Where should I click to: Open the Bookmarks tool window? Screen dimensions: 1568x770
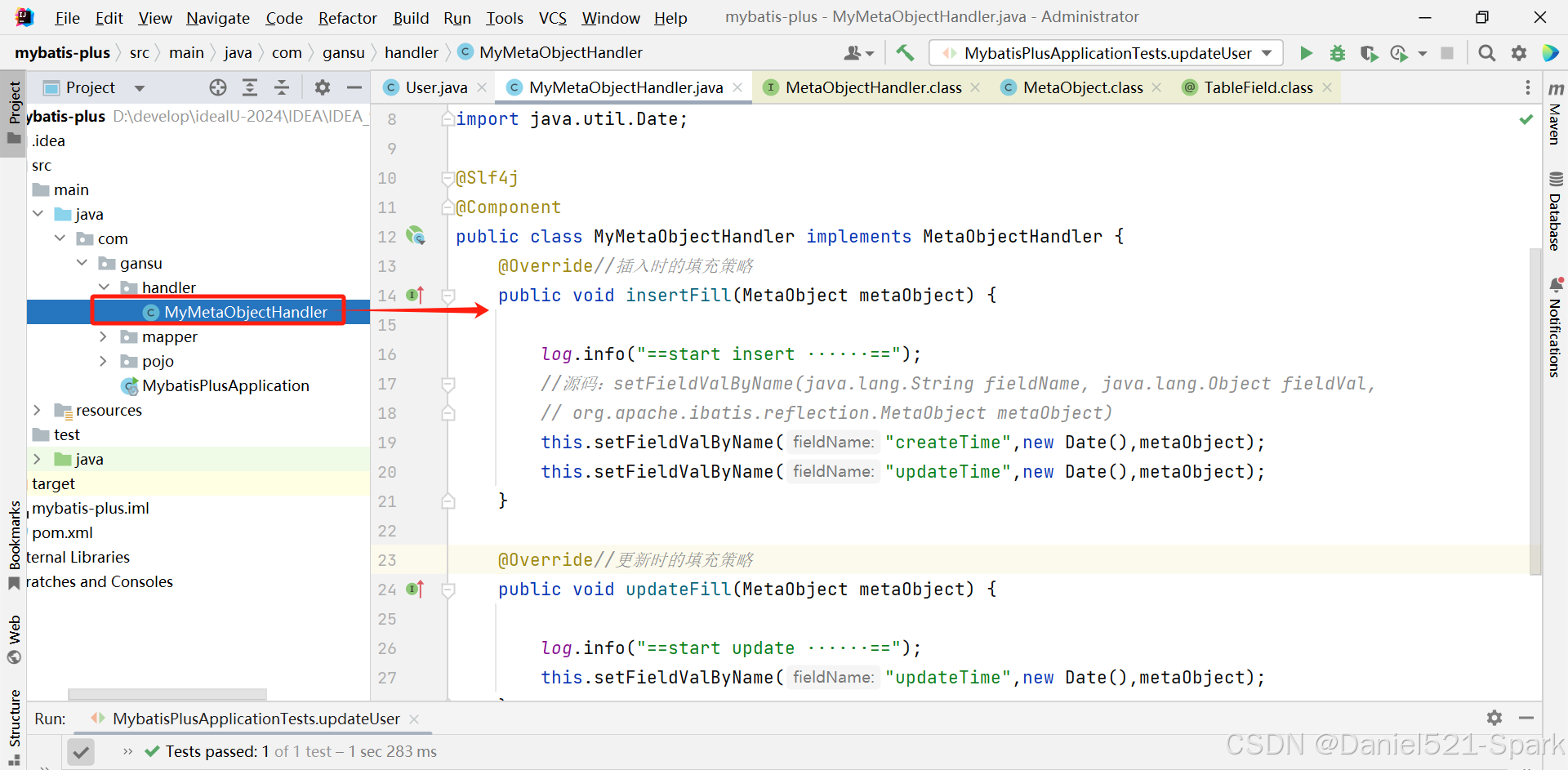click(x=14, y=545)
